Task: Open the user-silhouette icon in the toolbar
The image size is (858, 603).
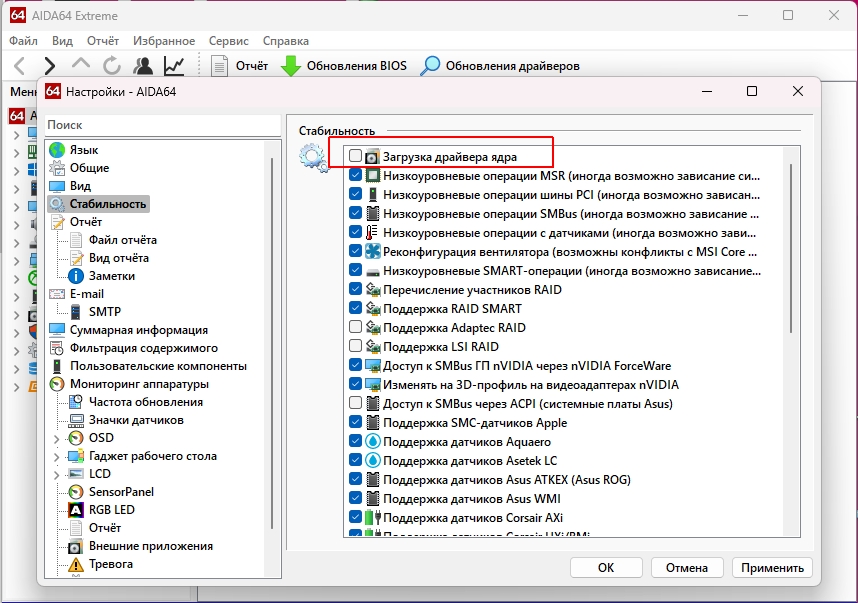Action: tap(143, 66)
